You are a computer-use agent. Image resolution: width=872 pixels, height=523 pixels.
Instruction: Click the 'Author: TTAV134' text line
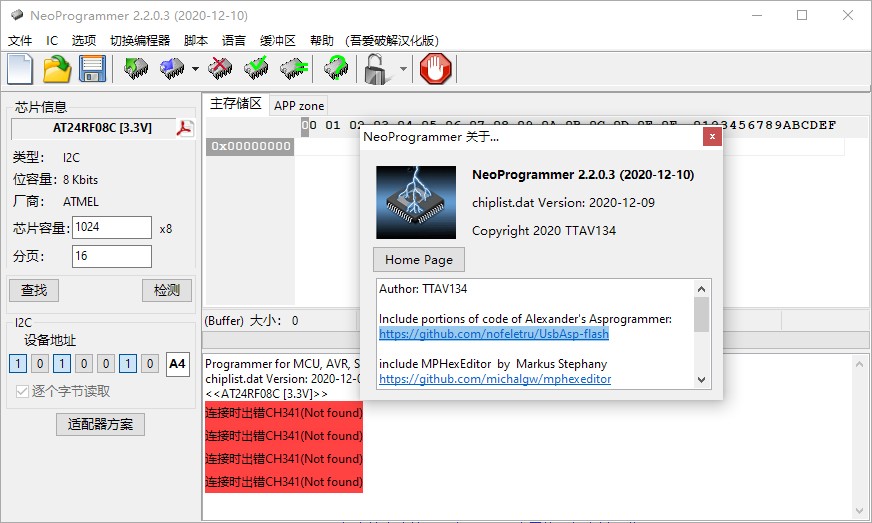coord(423,289)
